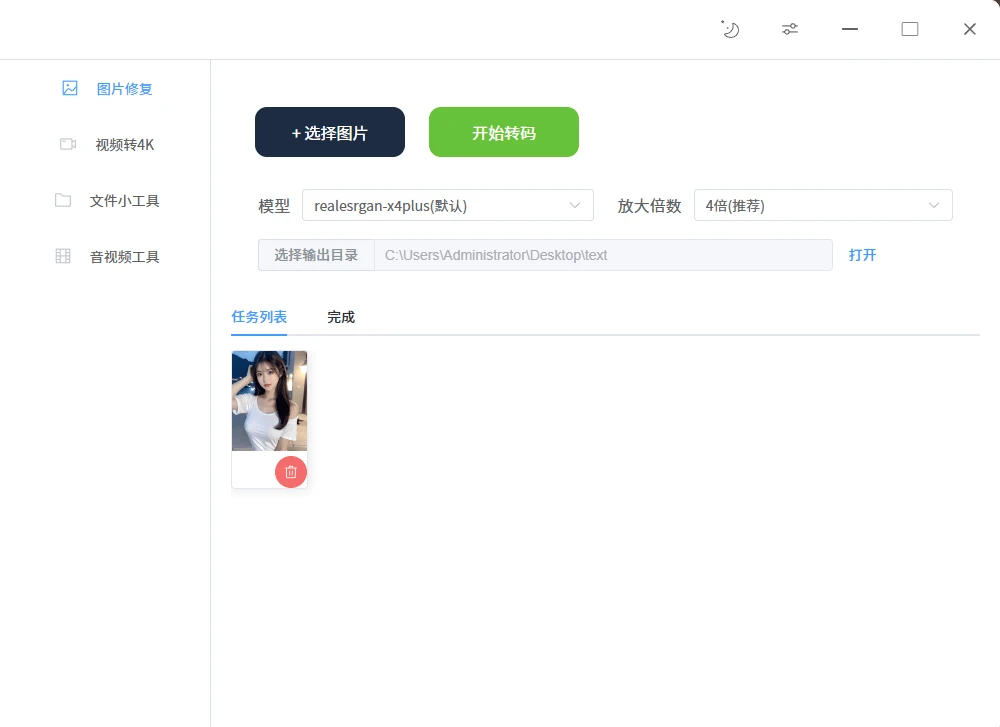The image size is (1000, 727).
Task: Open output folder via the 打开 link
Action: pos(862,255)
